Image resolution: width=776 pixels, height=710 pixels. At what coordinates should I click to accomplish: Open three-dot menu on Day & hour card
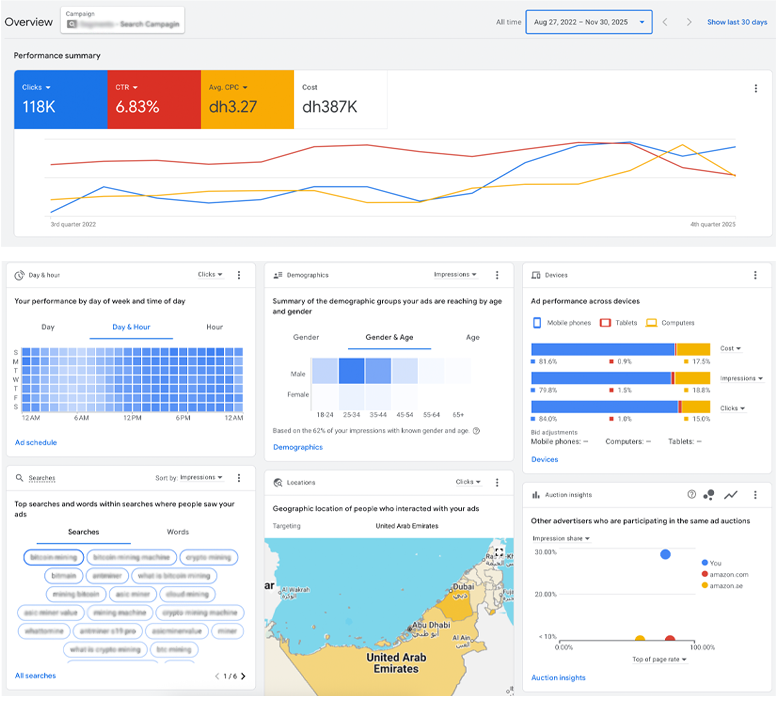238,275
